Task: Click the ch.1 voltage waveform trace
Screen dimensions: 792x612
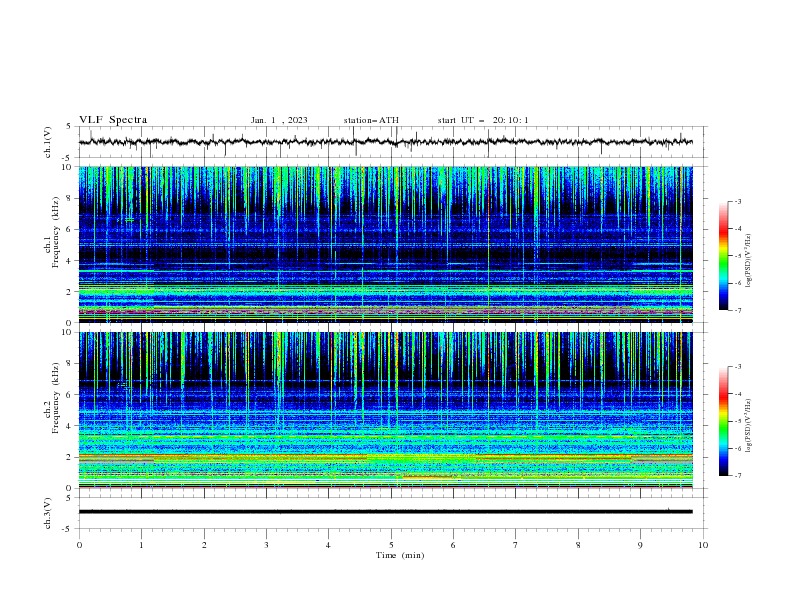Action: (385, 142)
